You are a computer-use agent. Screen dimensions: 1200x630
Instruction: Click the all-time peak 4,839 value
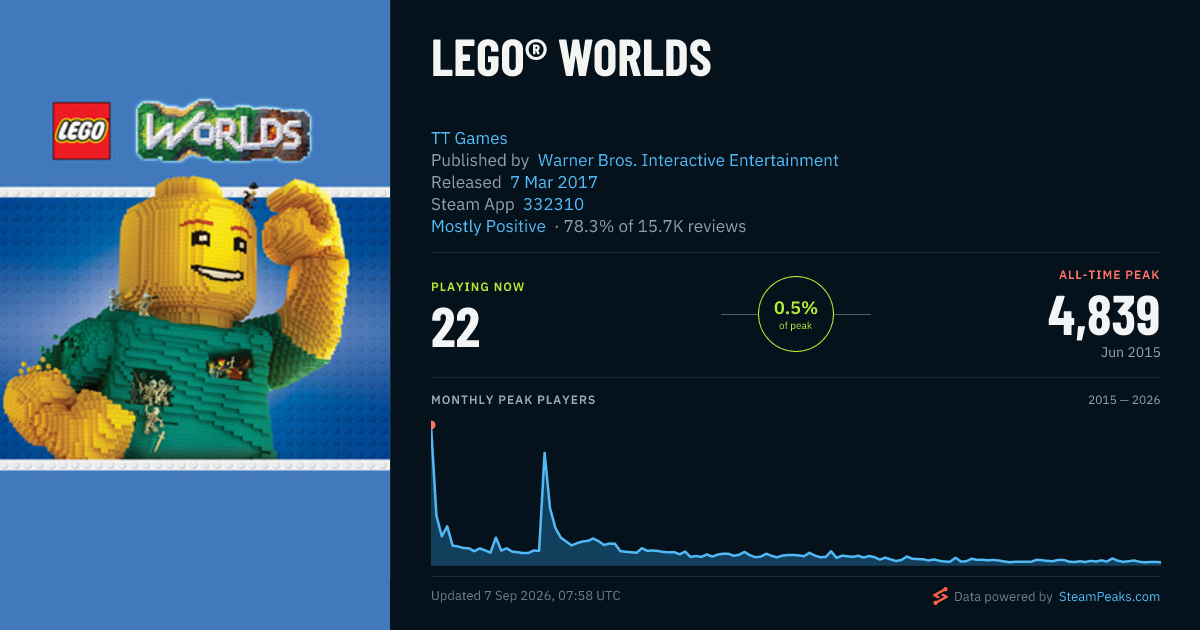click(1104, 316)
